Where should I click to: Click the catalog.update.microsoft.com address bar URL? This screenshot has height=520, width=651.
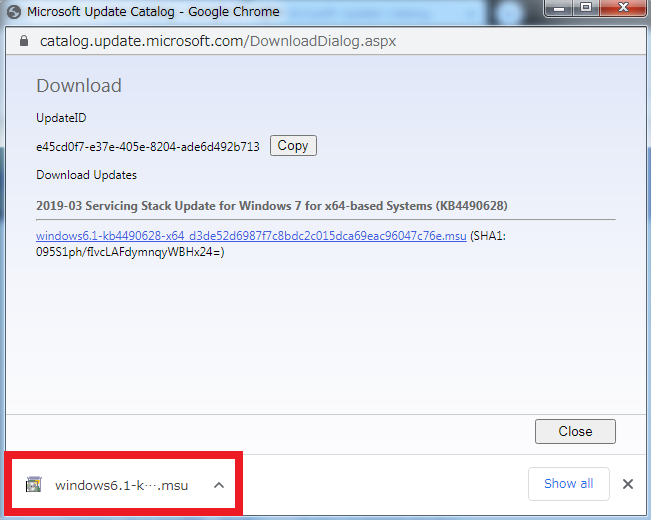pos(218,41)
